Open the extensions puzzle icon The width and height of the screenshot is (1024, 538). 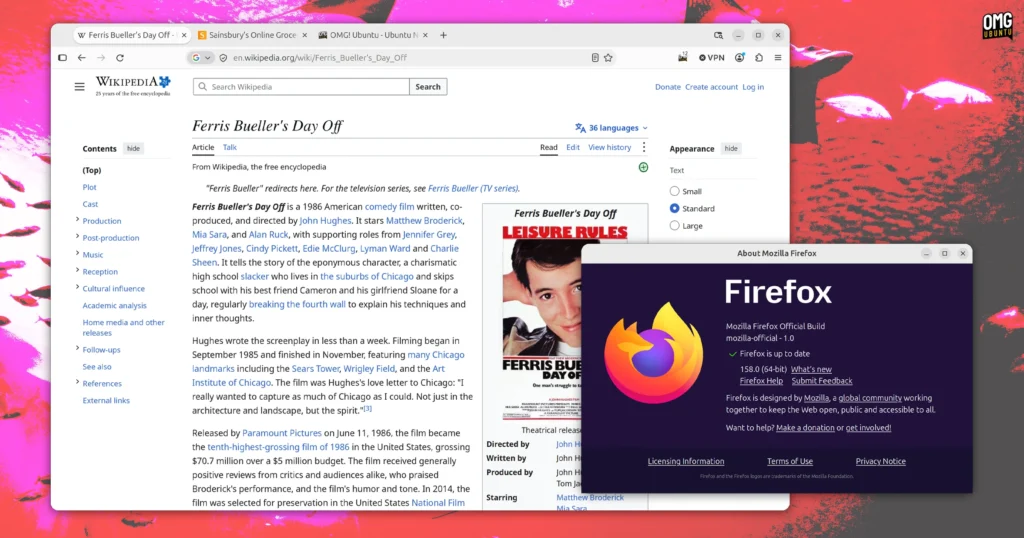point(759,57)
